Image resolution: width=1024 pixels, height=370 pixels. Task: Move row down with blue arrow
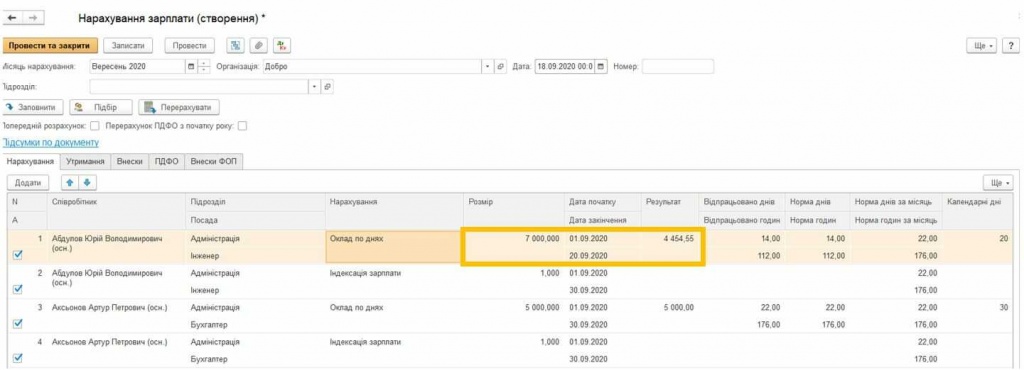(87, 182)
